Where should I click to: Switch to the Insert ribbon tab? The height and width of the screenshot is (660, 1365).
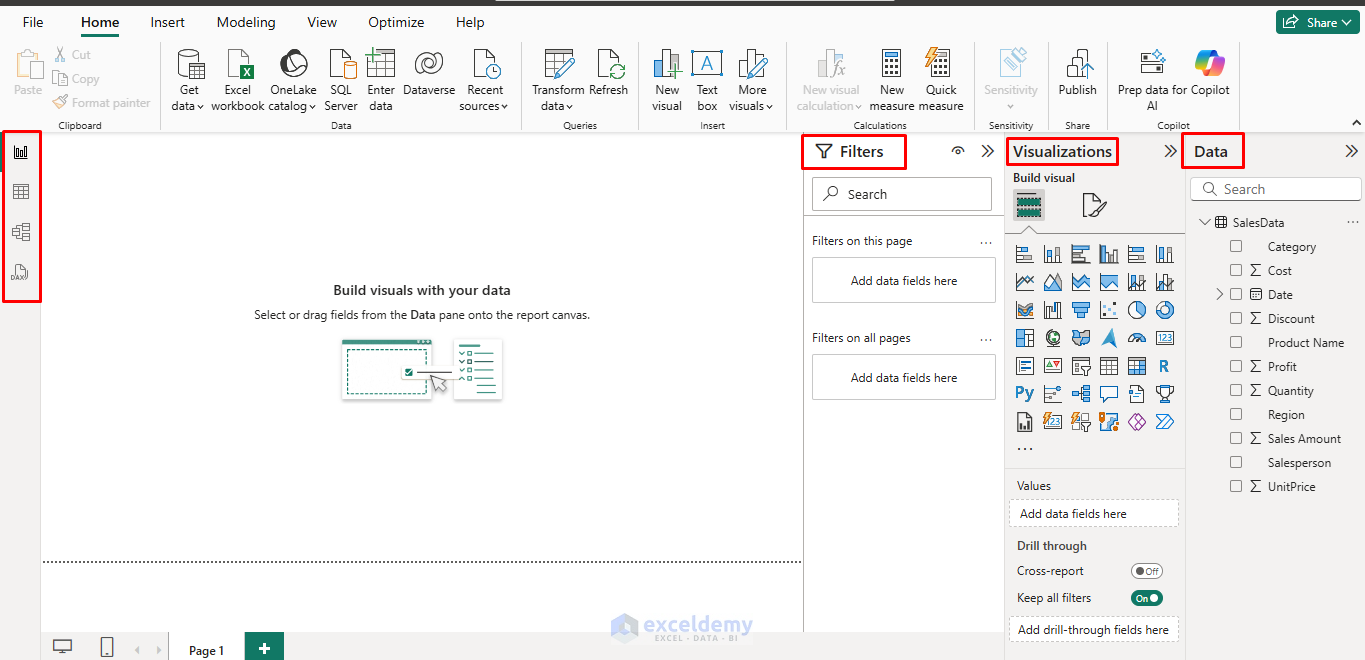click(167, 22)
